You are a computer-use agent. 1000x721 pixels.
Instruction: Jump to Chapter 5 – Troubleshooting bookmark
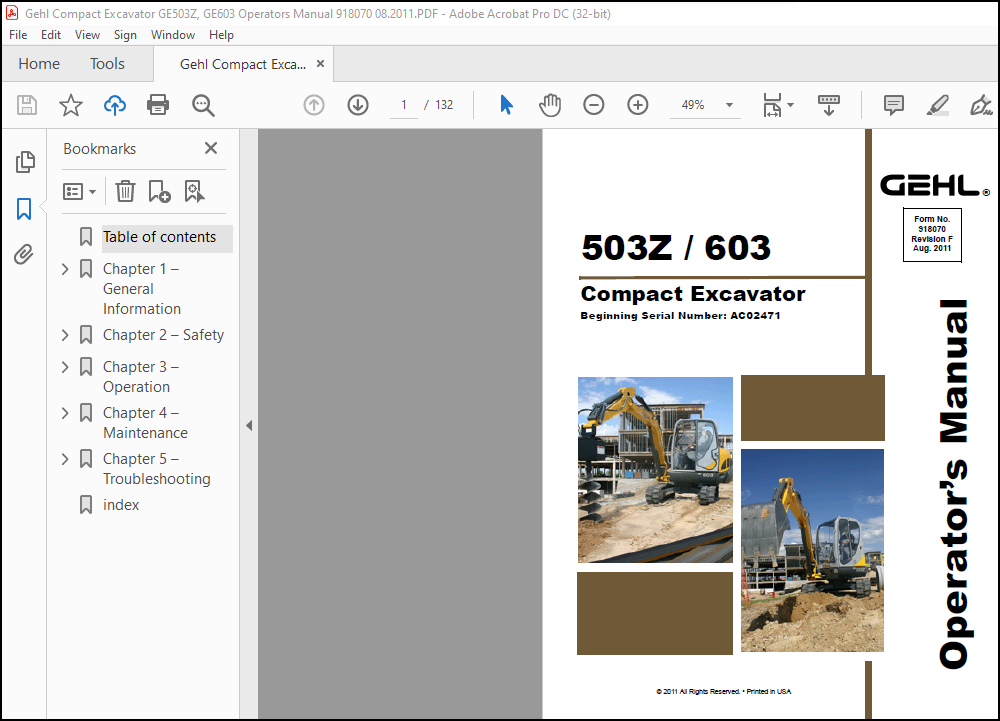point(157,469)
